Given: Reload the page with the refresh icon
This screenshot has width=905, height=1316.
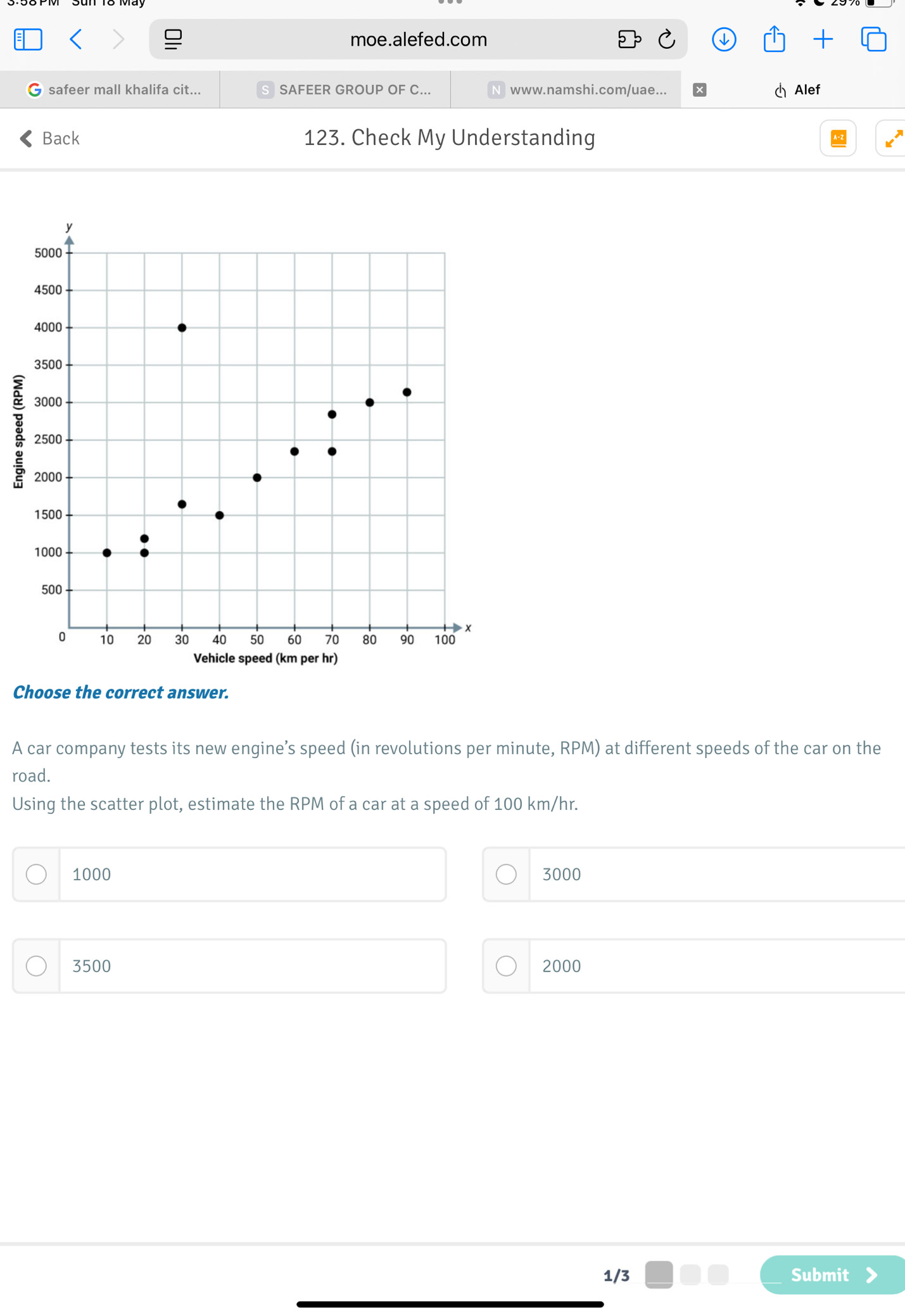Looking at the screenshot, I should [667, 39].
